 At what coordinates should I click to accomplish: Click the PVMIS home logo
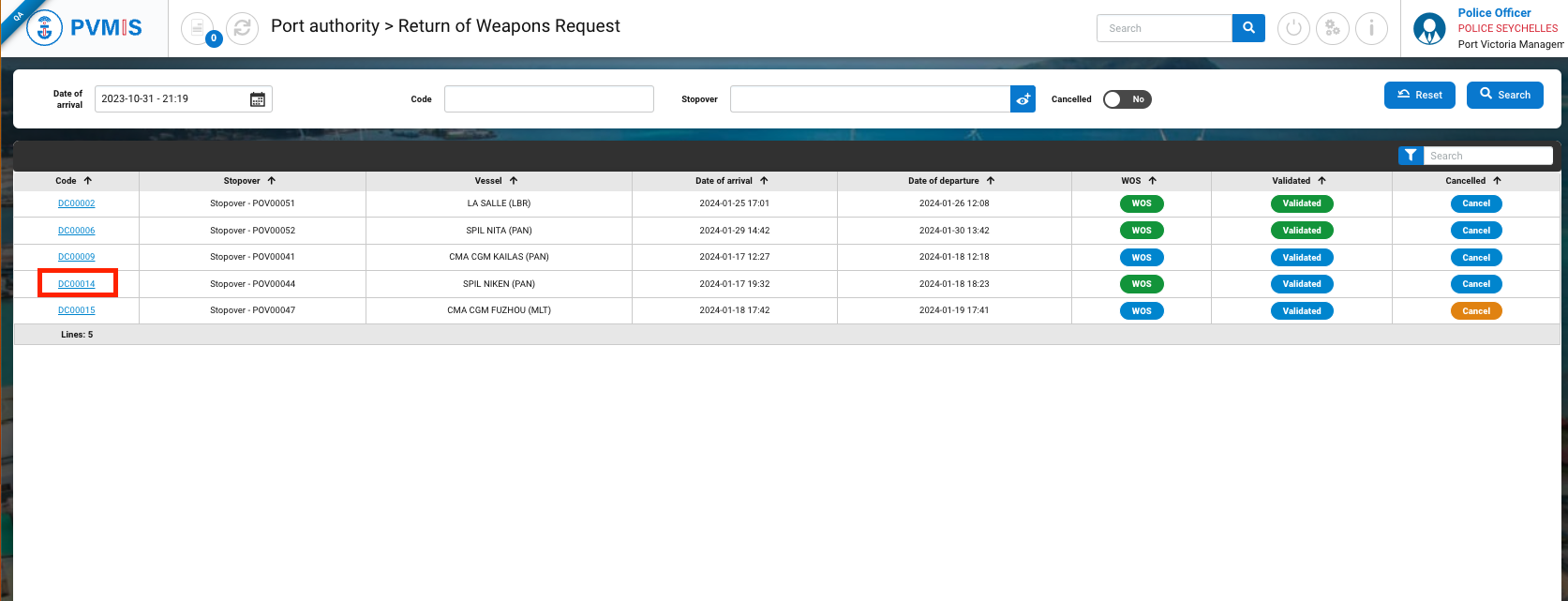click(x=85, y=28)
